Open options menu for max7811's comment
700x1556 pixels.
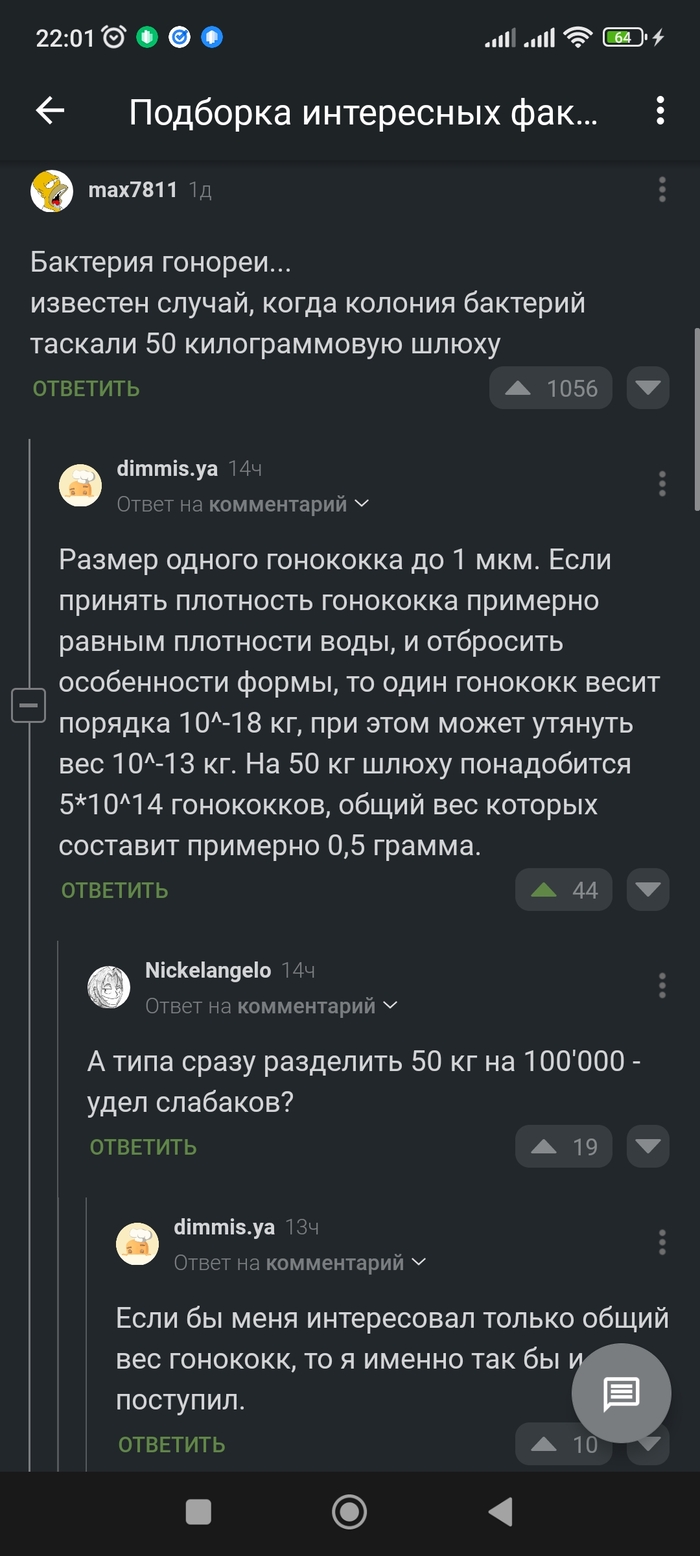click(662, 189)
